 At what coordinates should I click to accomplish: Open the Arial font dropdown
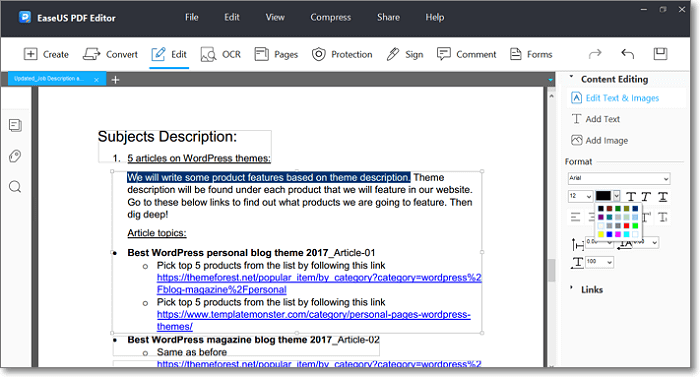click(619, 178)
